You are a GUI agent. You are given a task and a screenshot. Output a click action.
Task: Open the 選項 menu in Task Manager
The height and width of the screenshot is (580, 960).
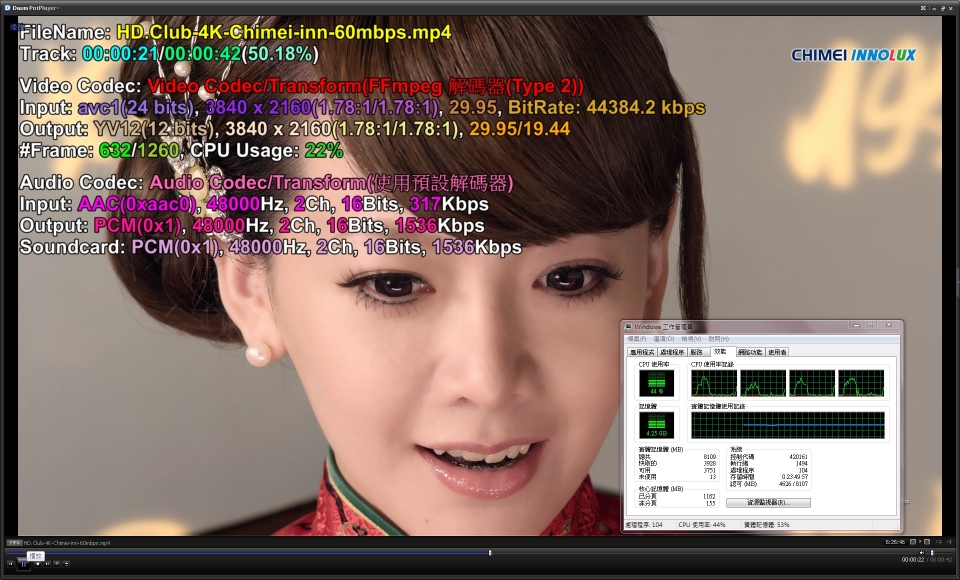(x=664, y=339)
